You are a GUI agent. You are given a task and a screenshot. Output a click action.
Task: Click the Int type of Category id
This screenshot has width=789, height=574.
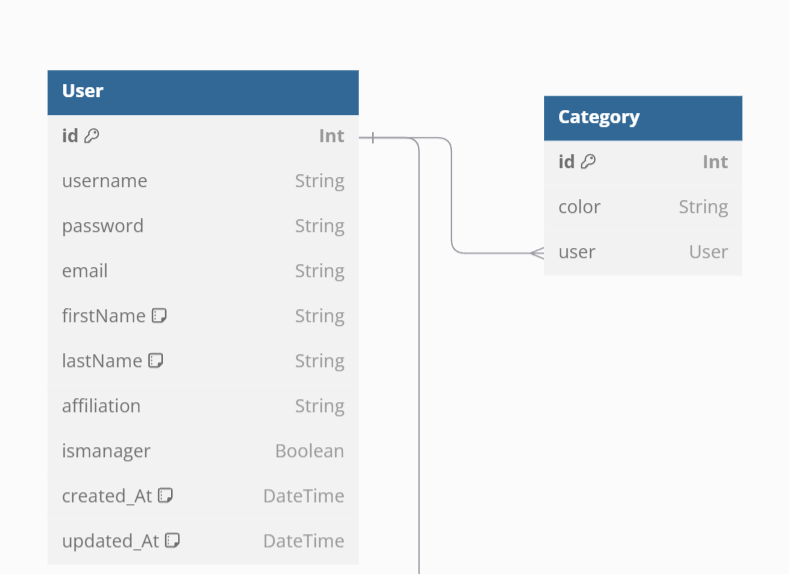714,162
